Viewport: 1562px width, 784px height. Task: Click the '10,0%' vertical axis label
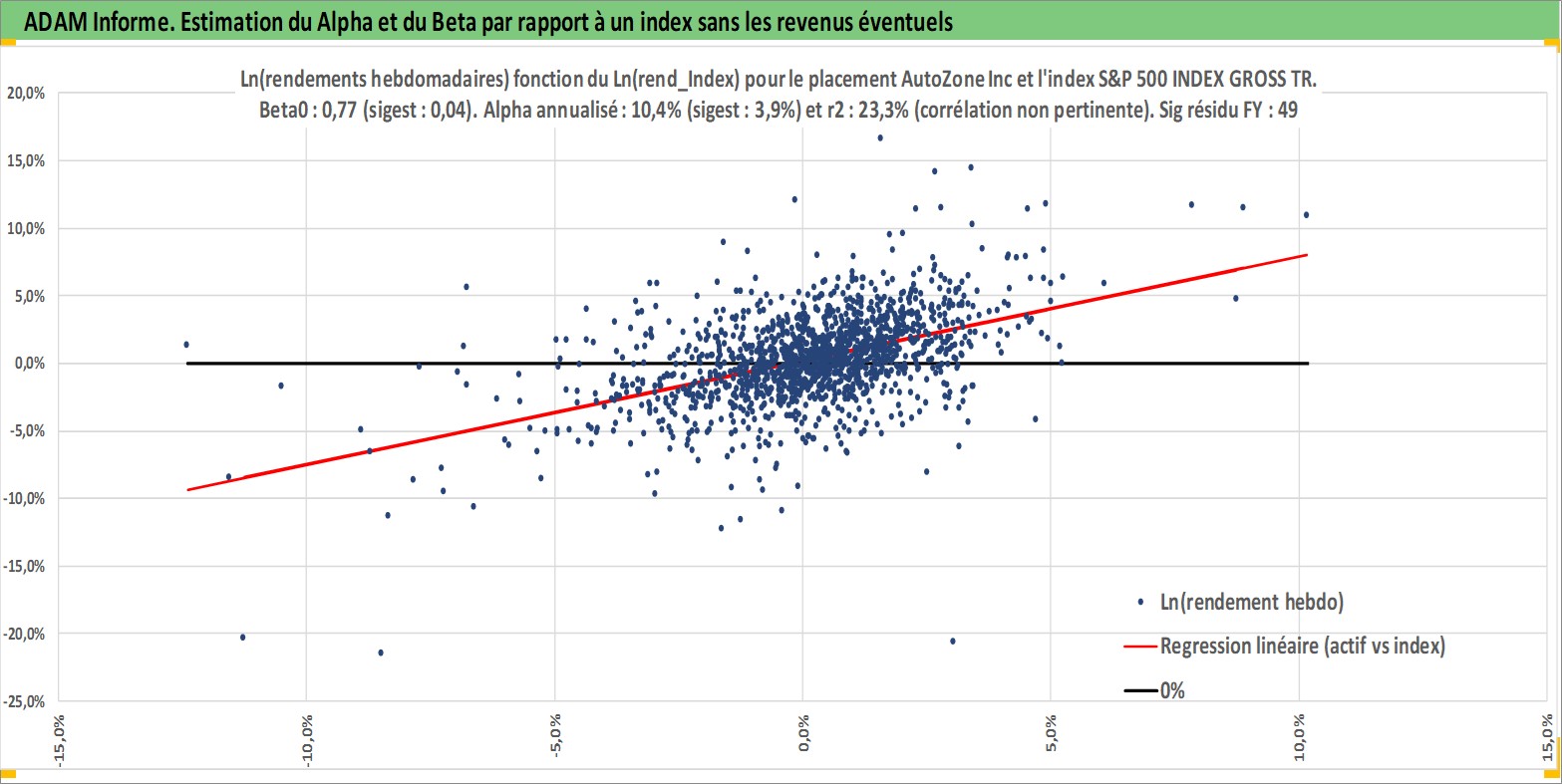tap(25, 228)
